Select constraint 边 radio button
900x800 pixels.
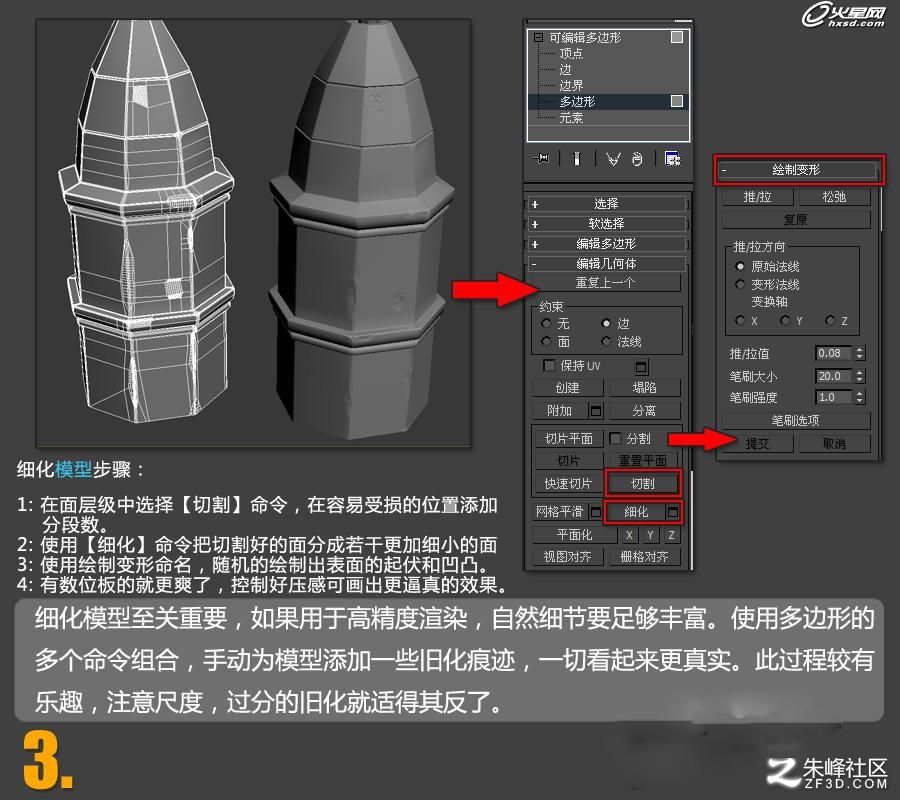606,323
